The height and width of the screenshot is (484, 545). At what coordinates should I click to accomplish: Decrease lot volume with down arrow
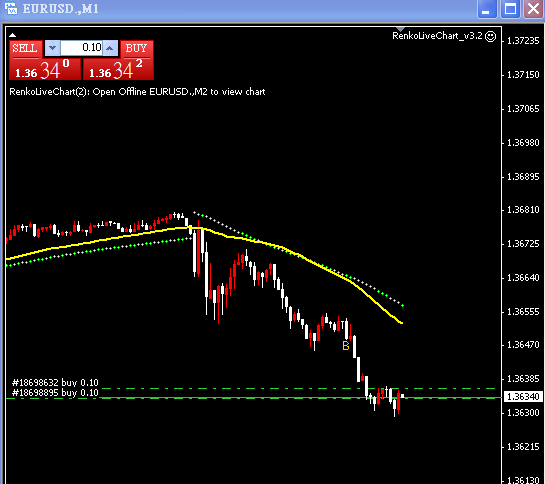[x=52, y=48]
